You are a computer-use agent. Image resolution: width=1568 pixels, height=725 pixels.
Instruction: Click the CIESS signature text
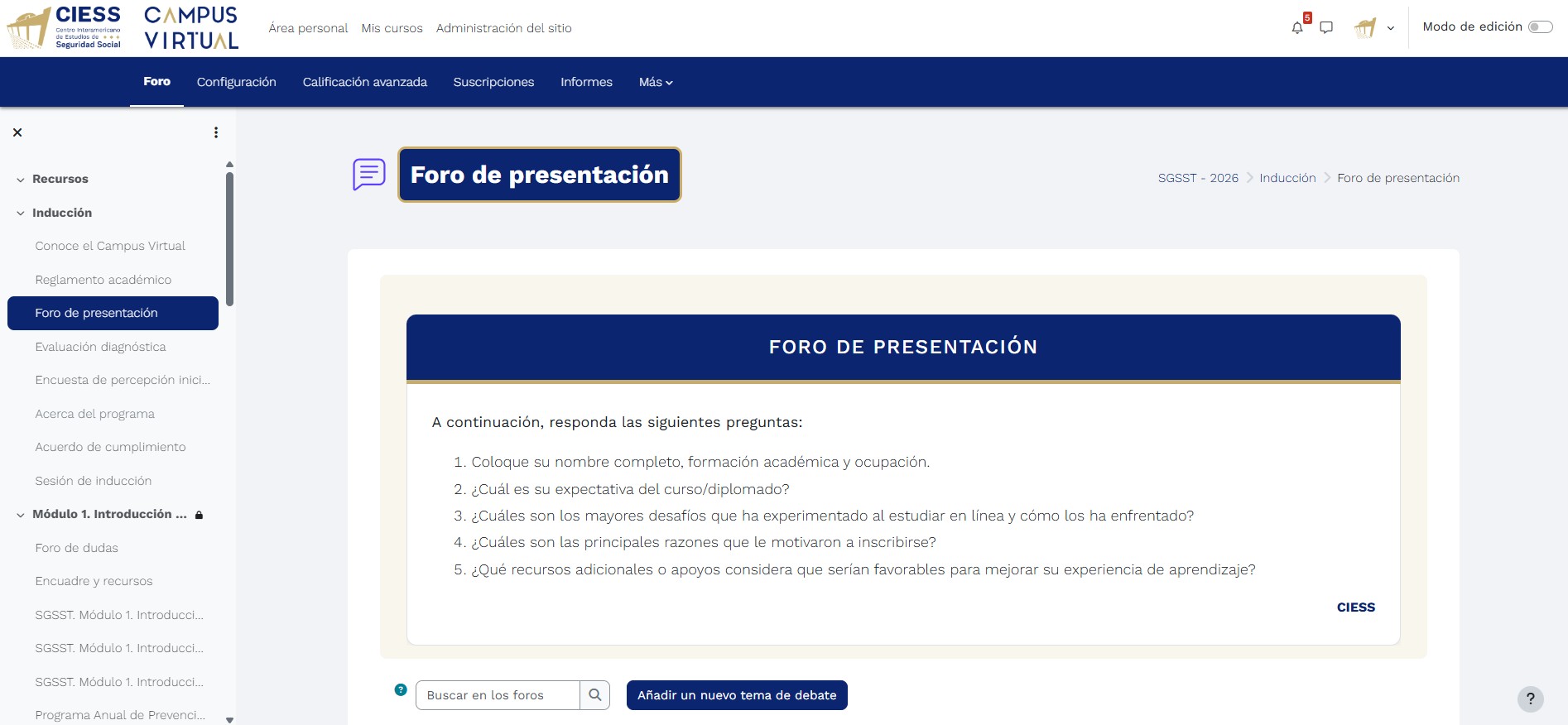point(1356,607)
